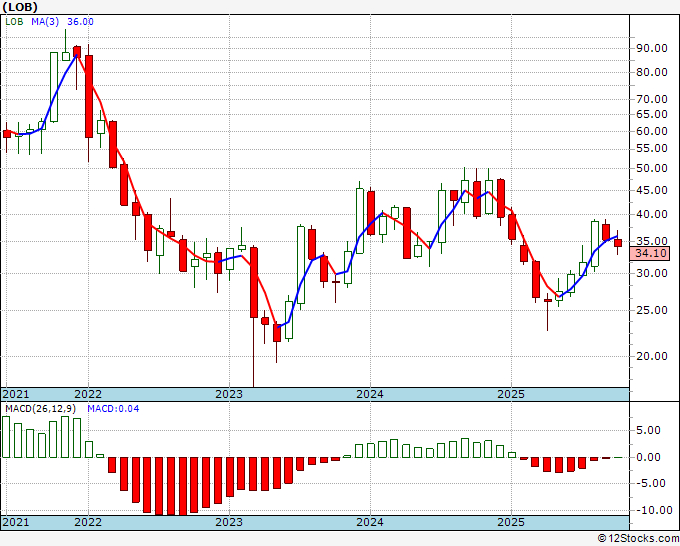Click the 2021 label on price timeline
This screenshot has width=680, height=546.
click(x=16, y=394)
